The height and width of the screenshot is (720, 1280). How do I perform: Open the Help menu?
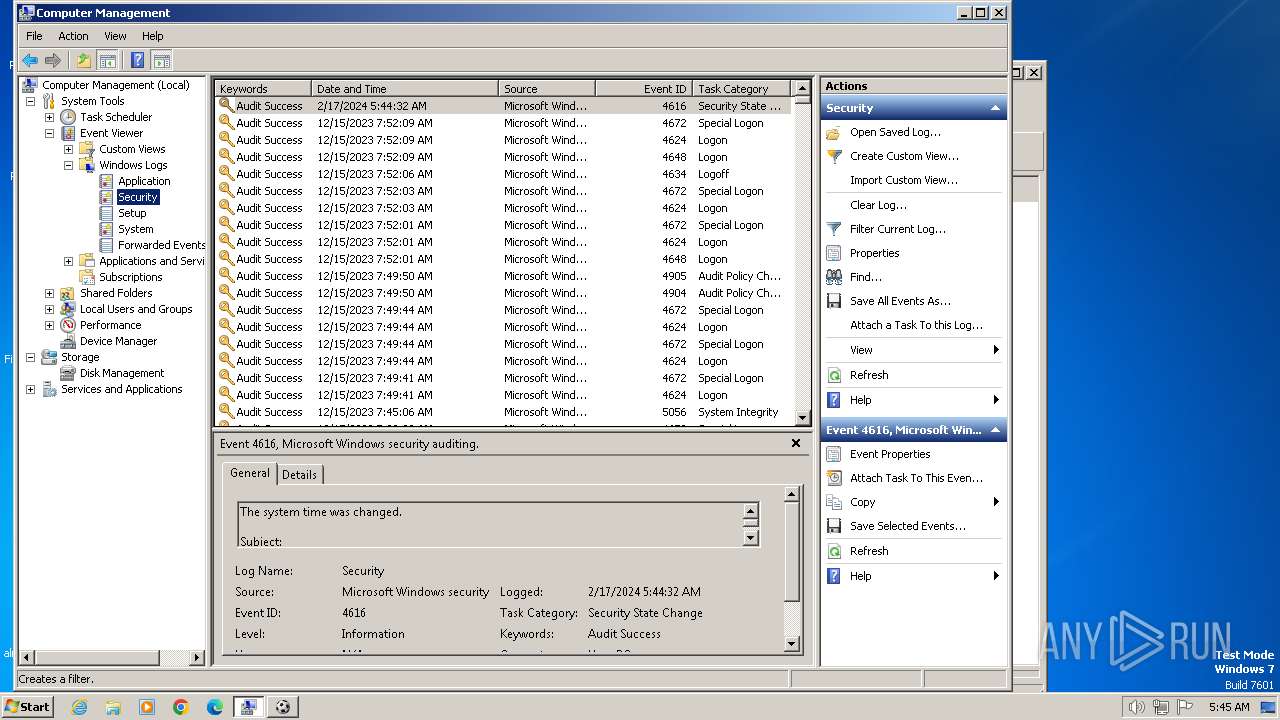point(152,36)
